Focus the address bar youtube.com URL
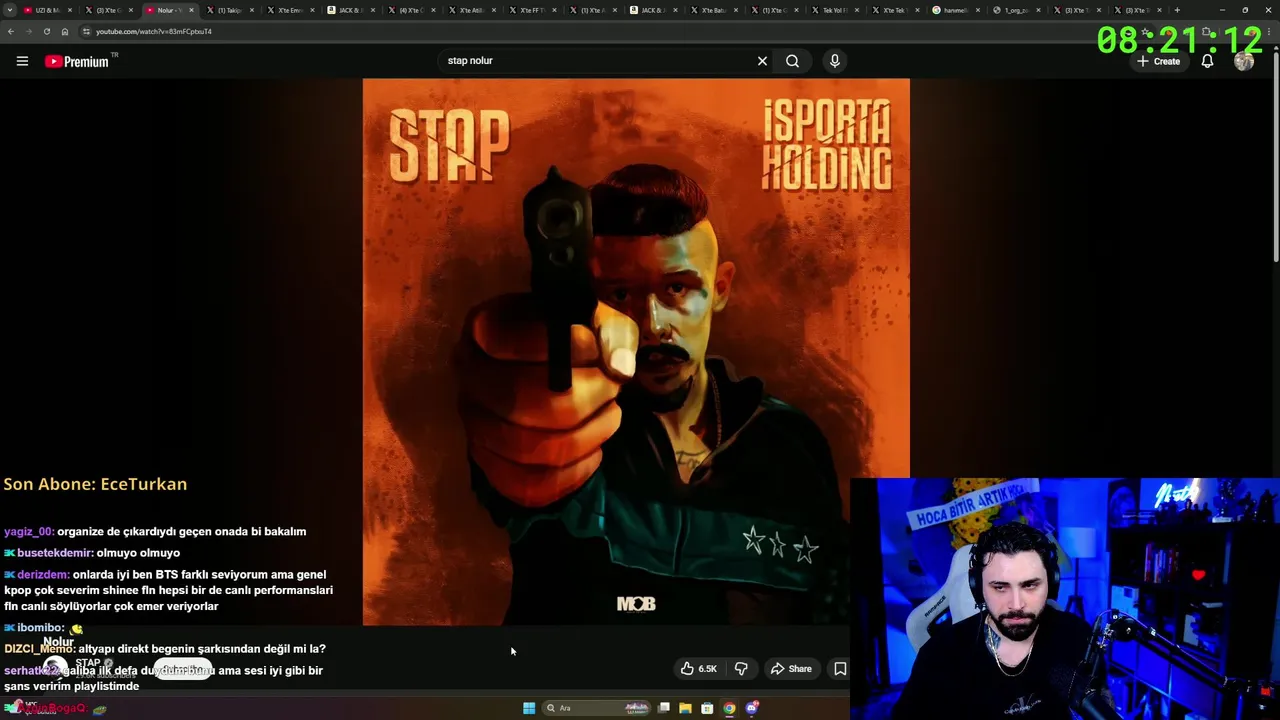The width and height of the screenshot is (1280, 720). tap(154, 31)
